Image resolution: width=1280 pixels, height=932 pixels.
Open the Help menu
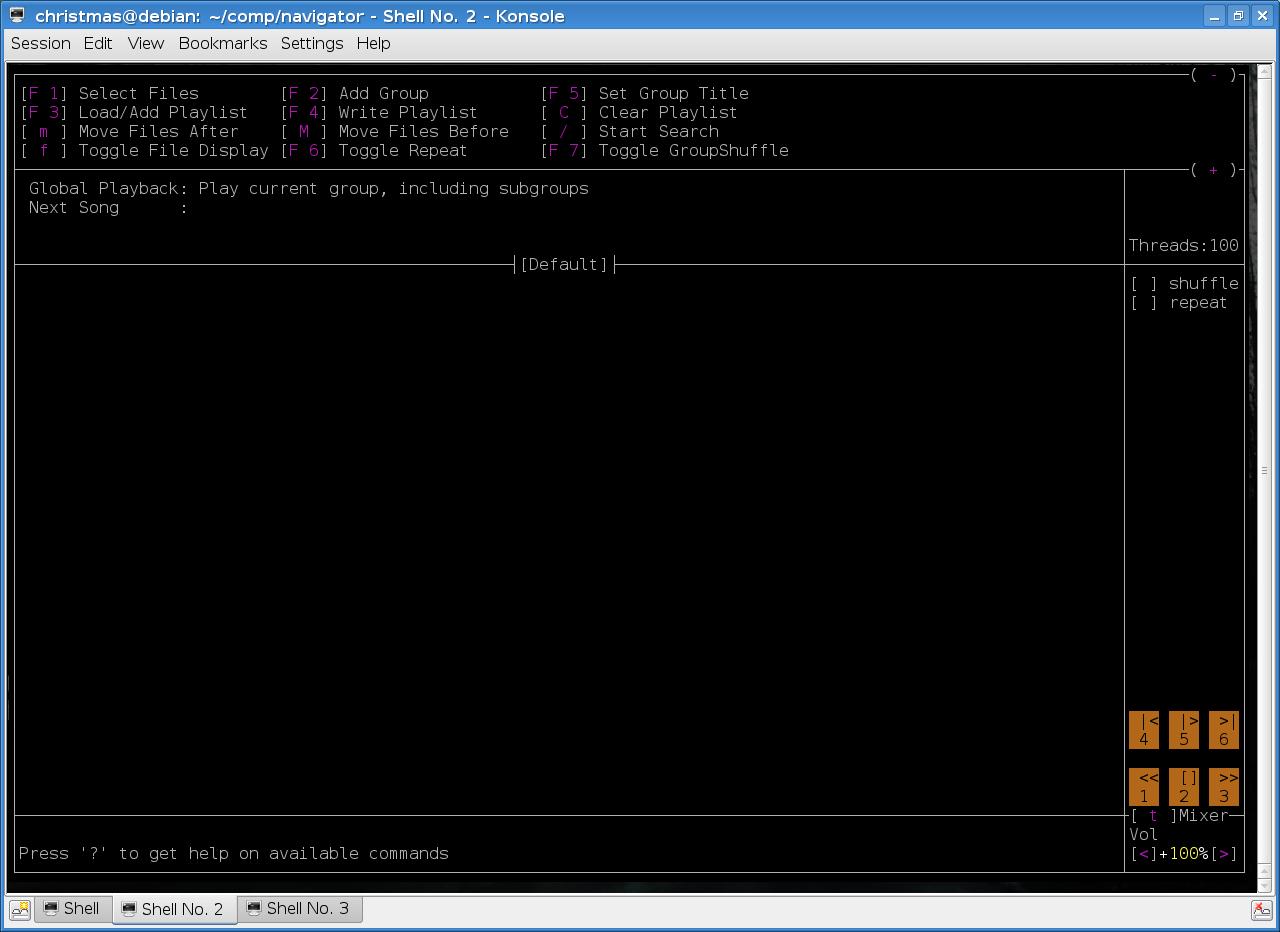click(x=373, y=43)
